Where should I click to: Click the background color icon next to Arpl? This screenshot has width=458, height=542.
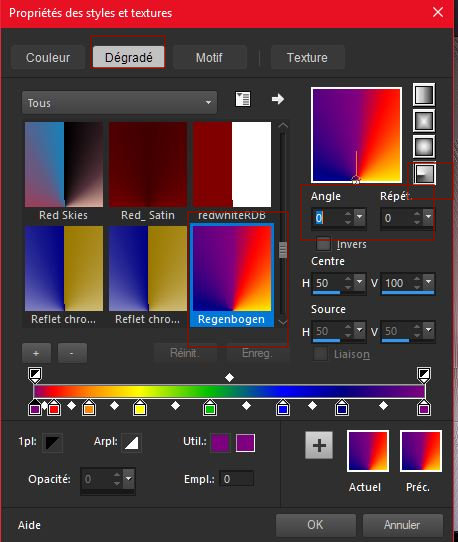click(131, 442)
